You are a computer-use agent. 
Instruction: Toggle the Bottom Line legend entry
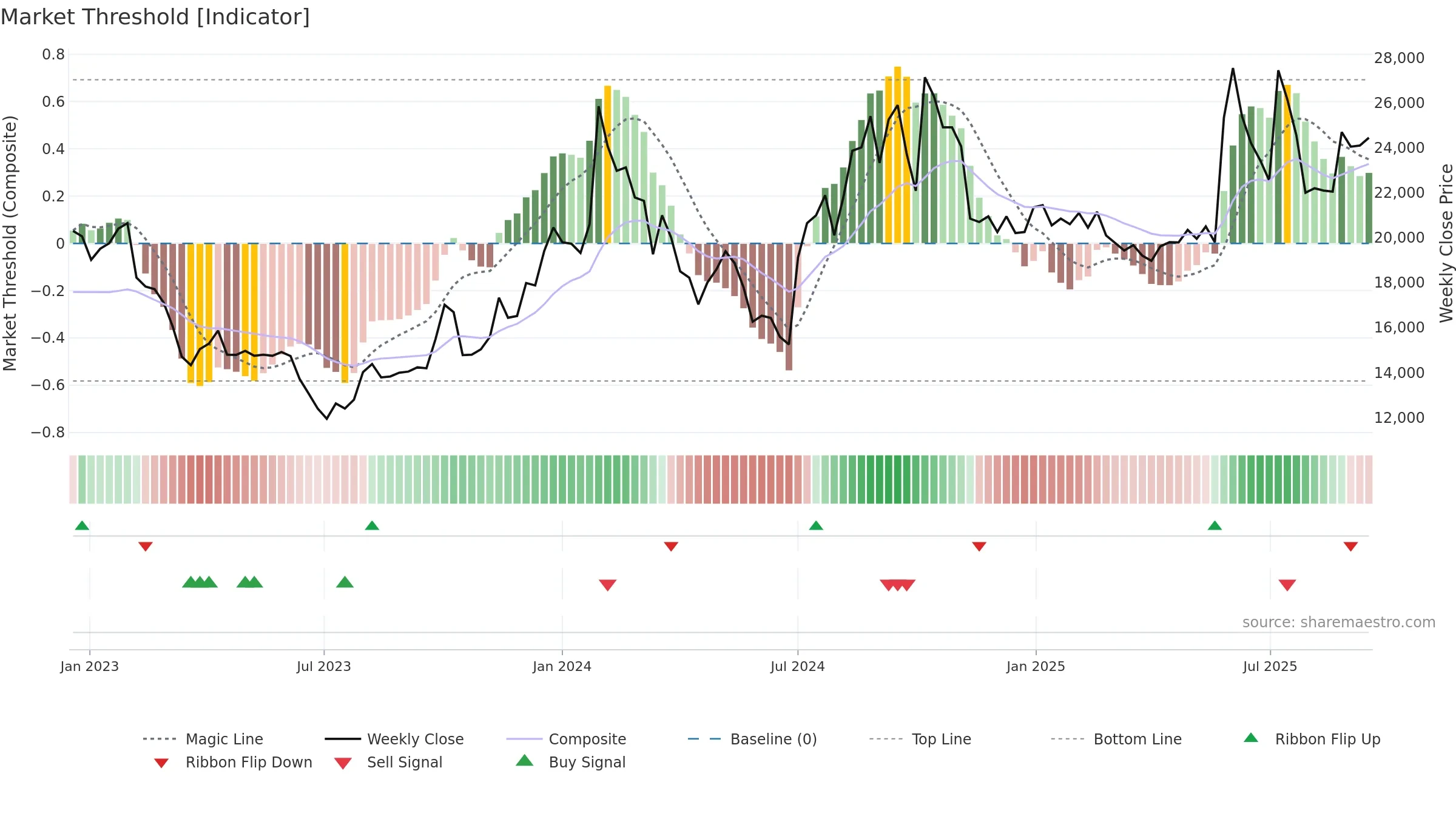coord(1116,739)
